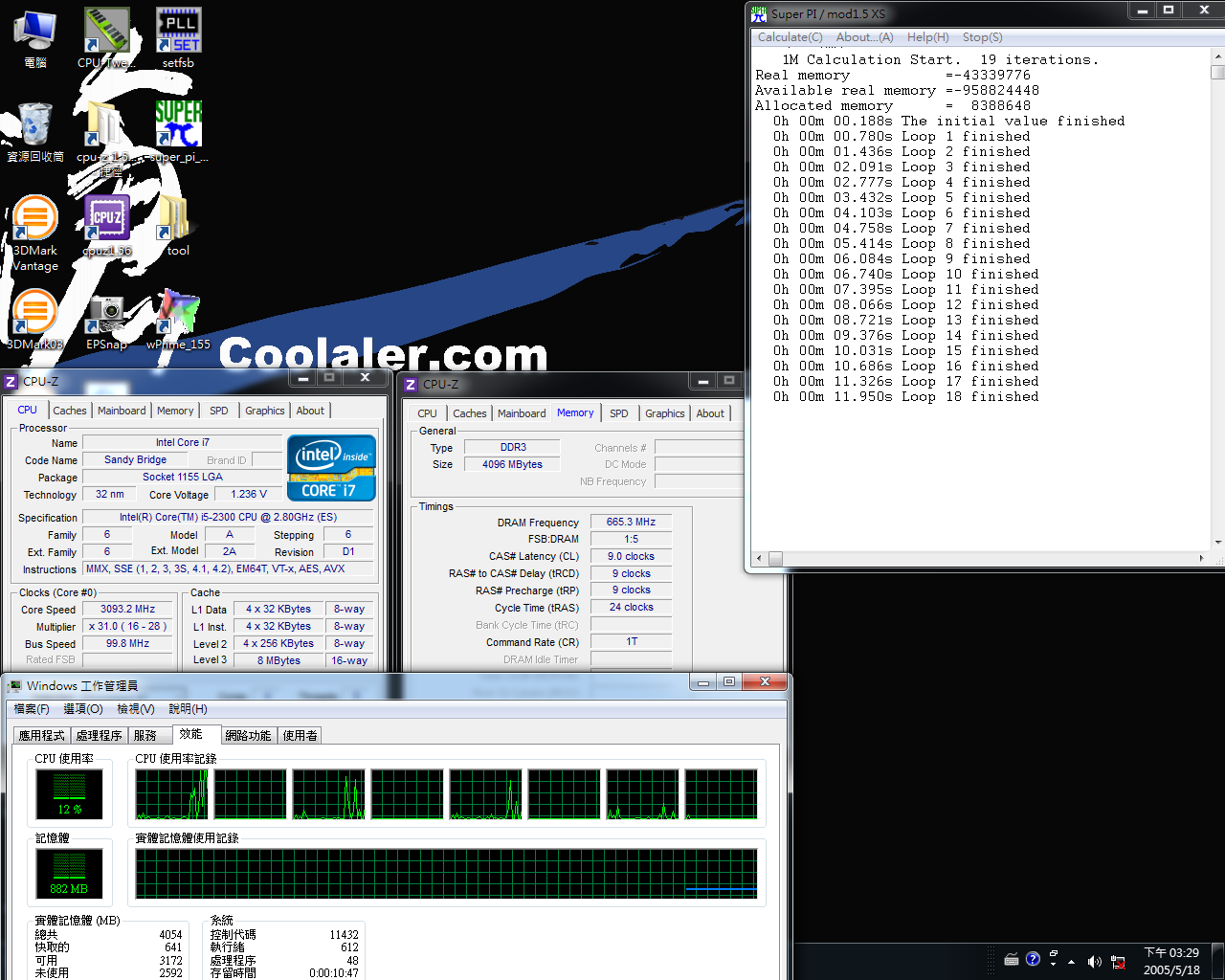
Task: Open the Help(H) menu in Super PI
Action: [x=927, y=37]
